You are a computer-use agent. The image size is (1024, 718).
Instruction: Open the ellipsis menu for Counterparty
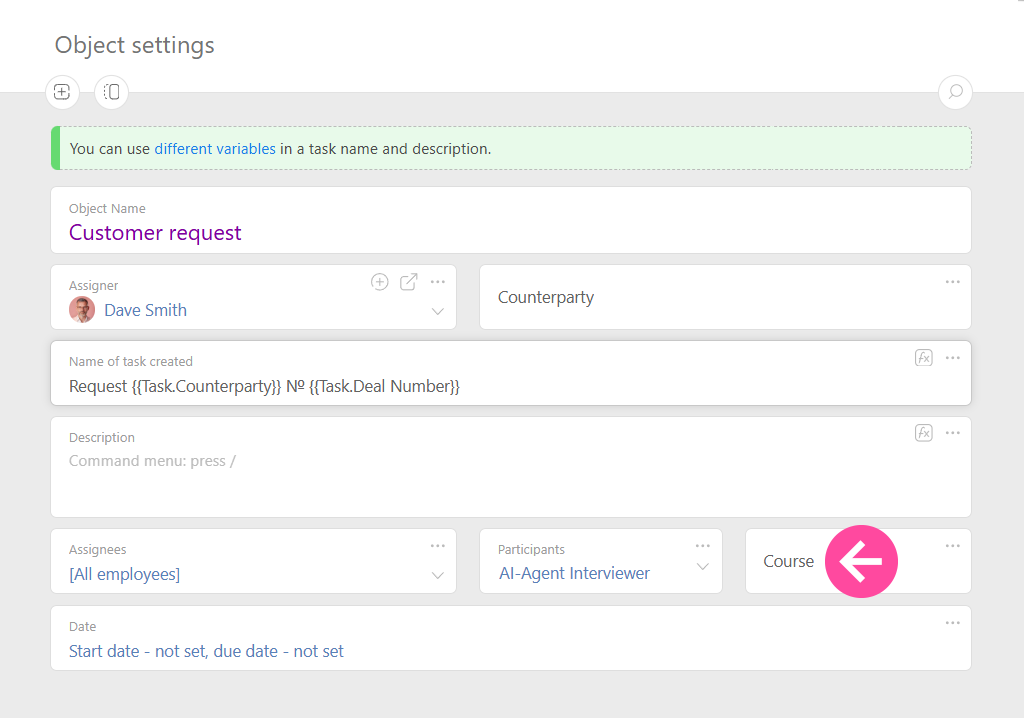(x=952, y=281)
